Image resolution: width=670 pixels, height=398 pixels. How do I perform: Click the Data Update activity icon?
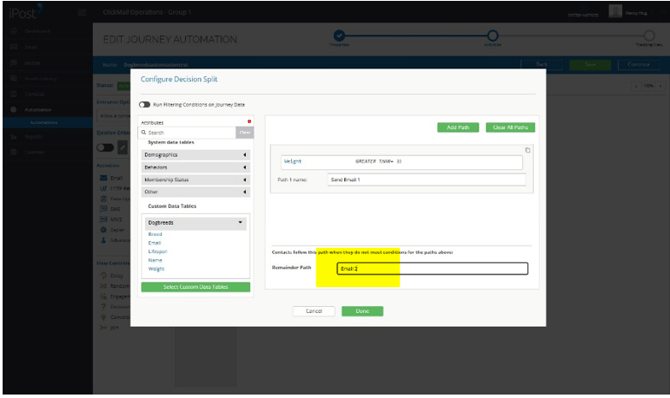(x=103, y=199)
